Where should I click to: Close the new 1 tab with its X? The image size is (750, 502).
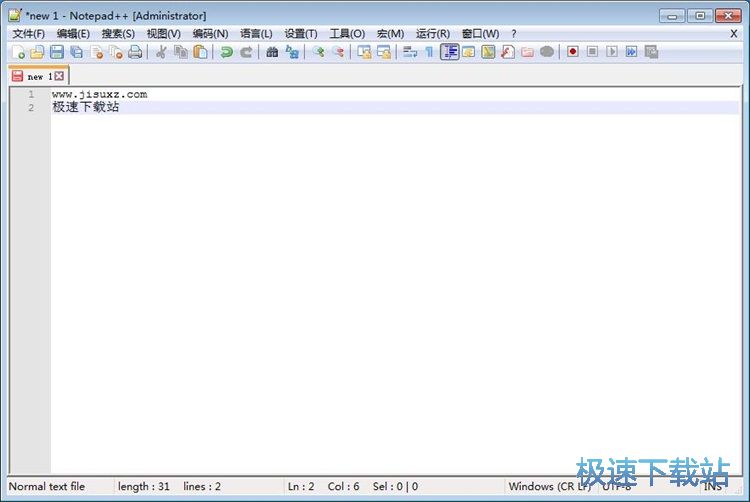click(59, 76)
